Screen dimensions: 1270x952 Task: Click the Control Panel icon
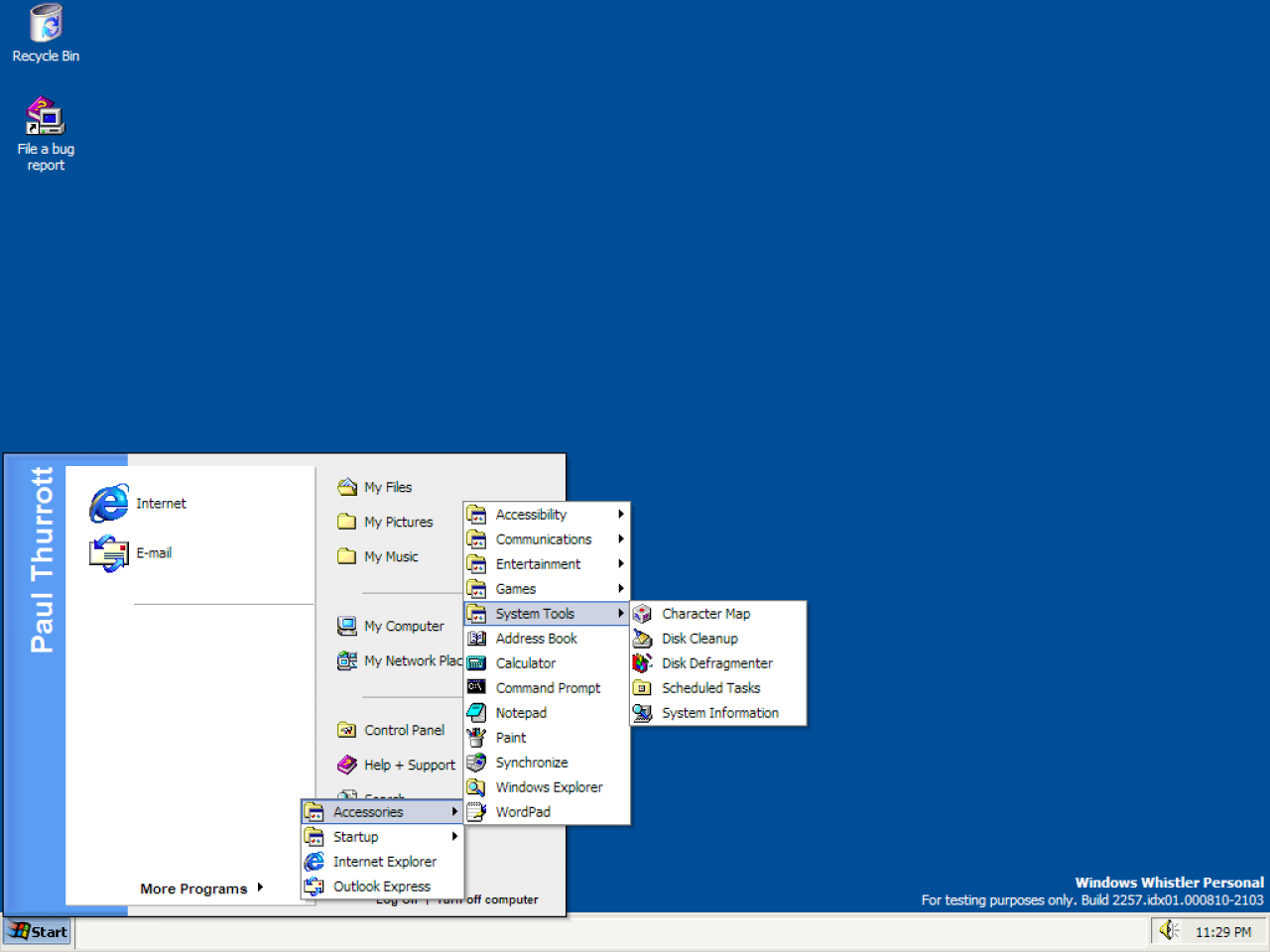[x=346, y=730]
